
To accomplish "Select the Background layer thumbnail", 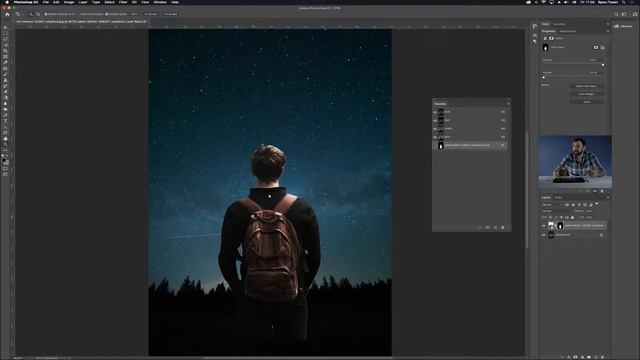I will tap(551, 235).
